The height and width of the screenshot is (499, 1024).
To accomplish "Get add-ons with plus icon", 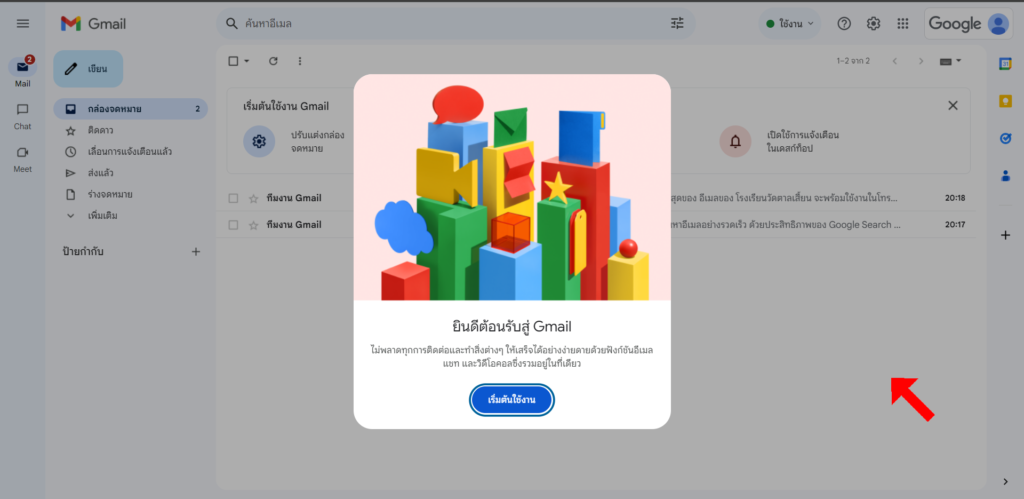I will (x=1006, y=235).
